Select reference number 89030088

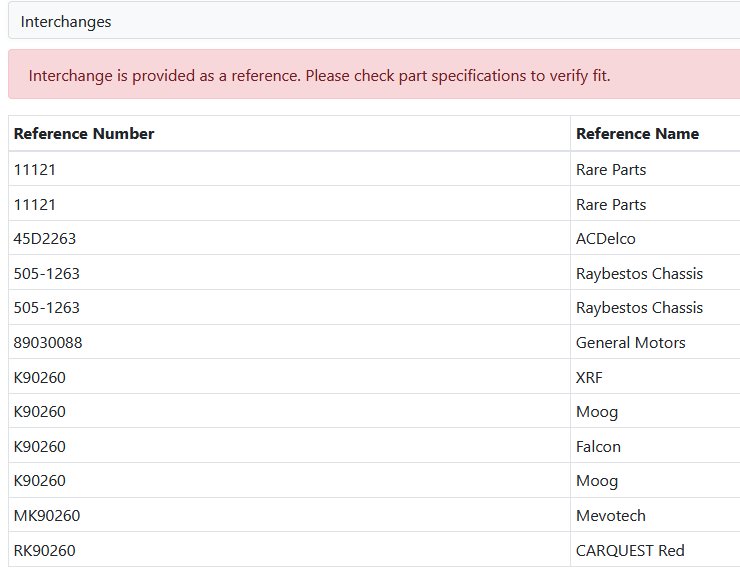click(x=48, y=342)
